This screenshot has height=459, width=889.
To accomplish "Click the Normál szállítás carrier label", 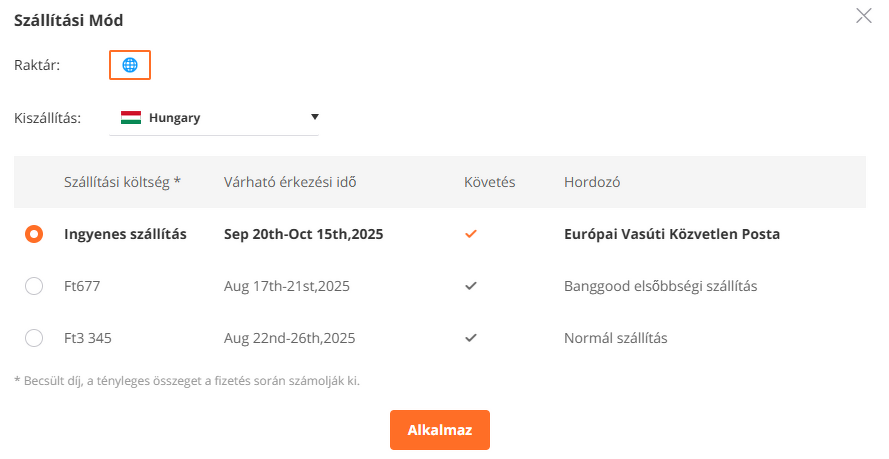I will point(615,338).
